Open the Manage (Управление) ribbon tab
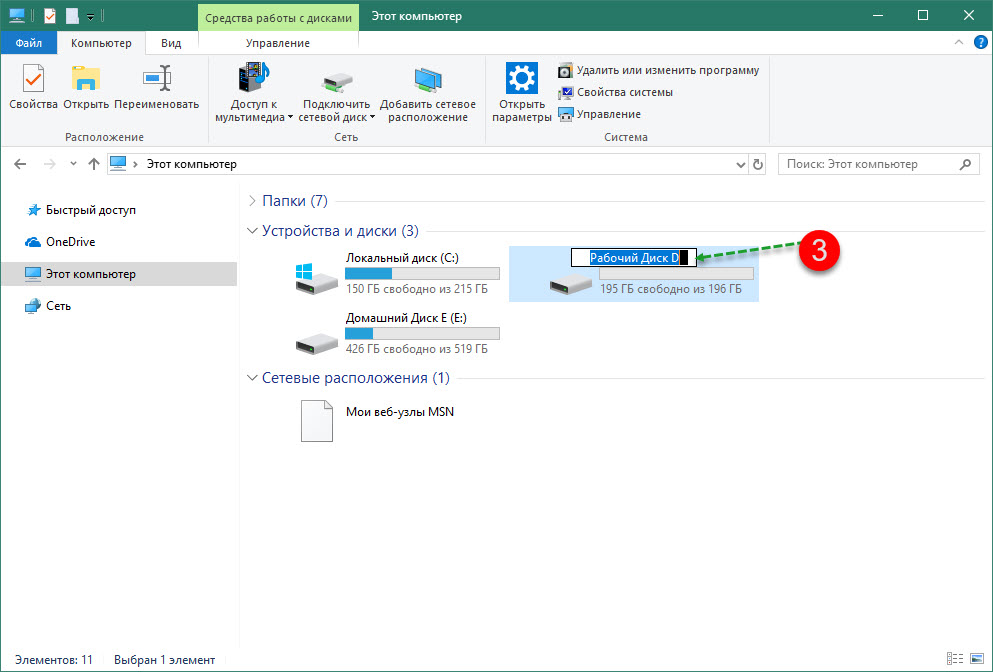Viewport: 993px width, 672px height. pyautogui.click(x=278, y=43)
